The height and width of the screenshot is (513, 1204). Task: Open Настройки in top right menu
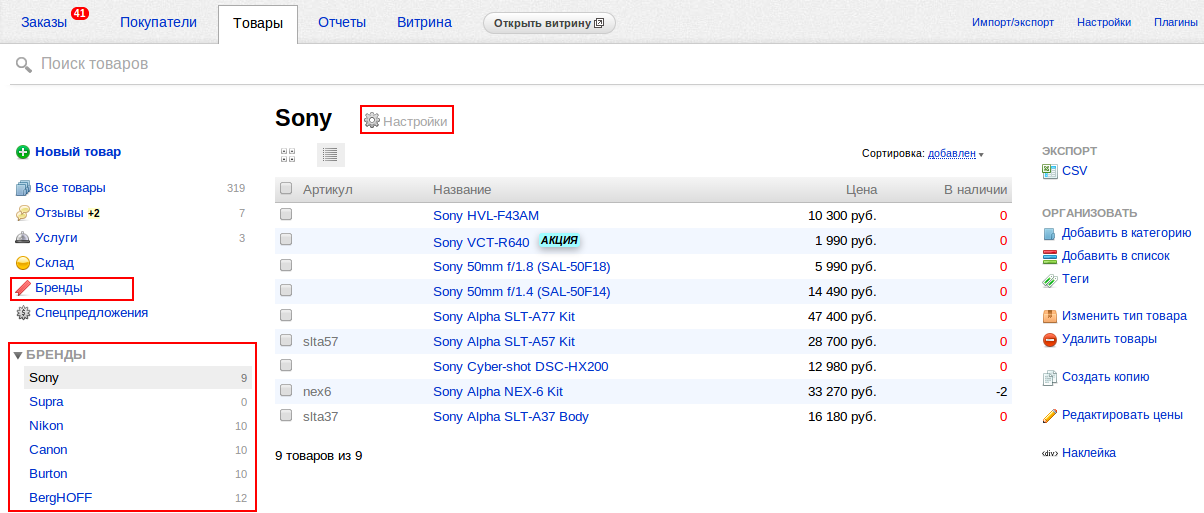click(1104, 22)
